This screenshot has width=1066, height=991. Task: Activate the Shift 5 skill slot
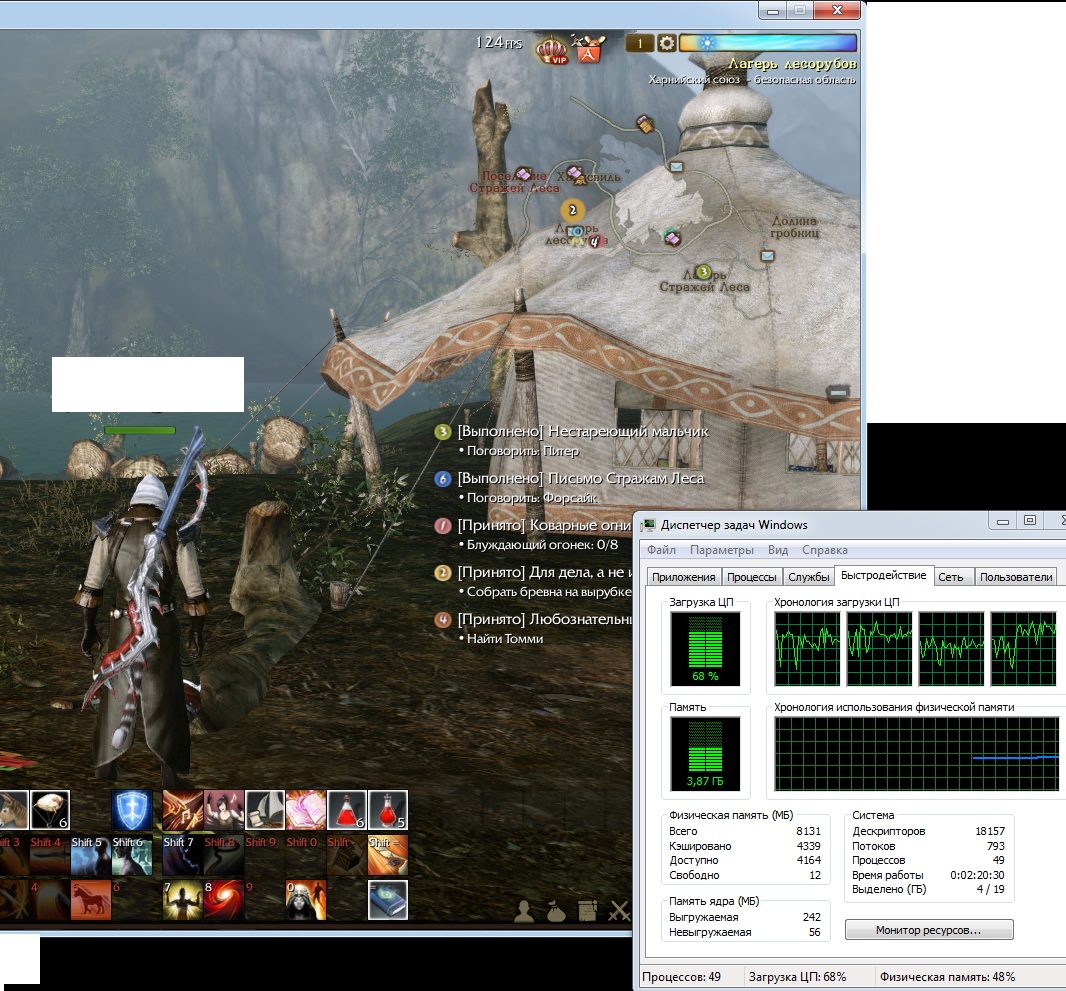pyautogui.click(x=90, y=855)
